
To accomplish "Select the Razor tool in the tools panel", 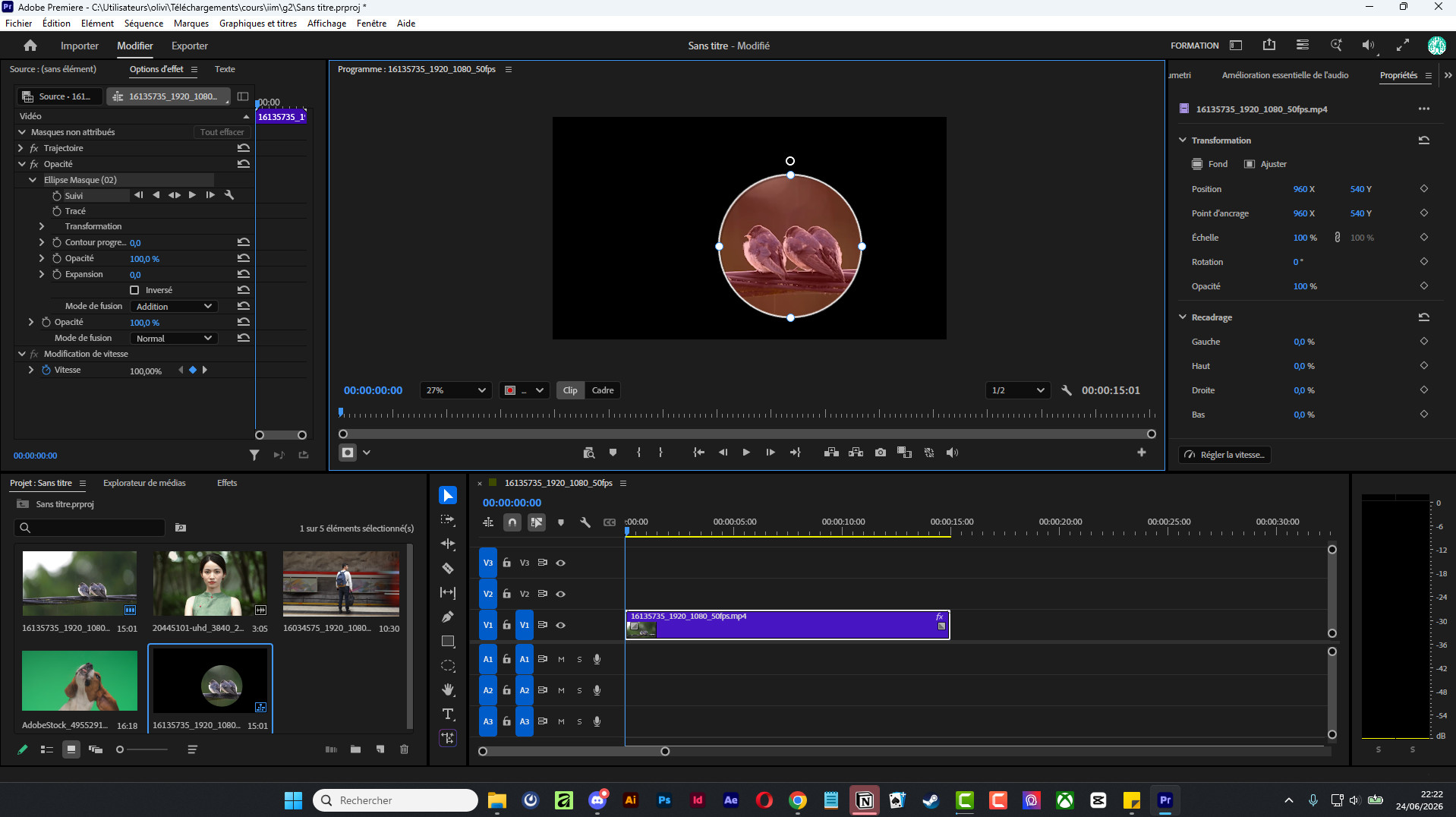I will click(x=448, y=568).
